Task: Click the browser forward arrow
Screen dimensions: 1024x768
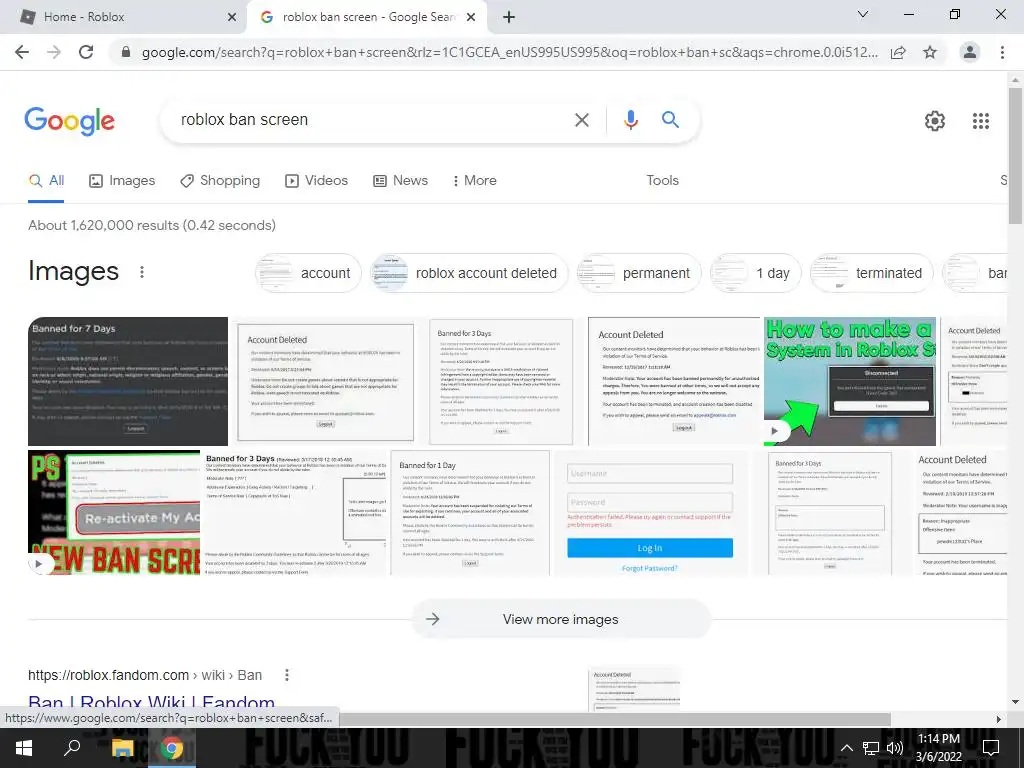Action: pos(54,52)
